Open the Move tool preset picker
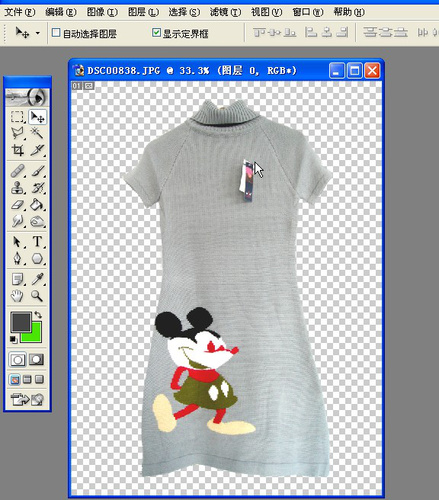 [38, 33]
